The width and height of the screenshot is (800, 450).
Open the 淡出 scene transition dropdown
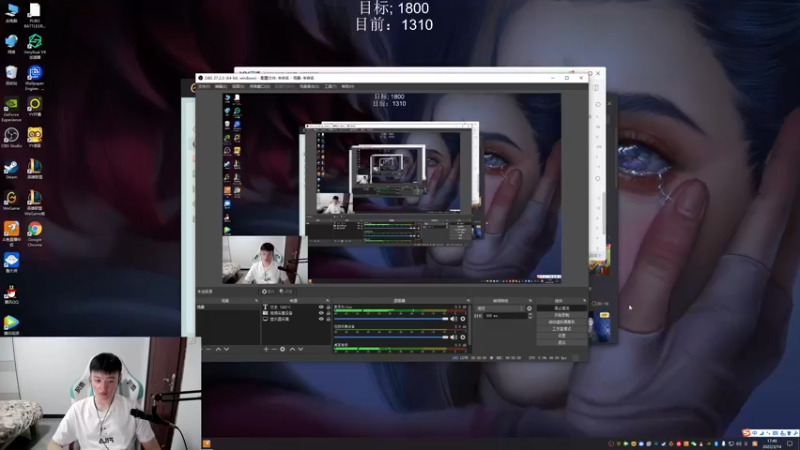click(500, 309)
